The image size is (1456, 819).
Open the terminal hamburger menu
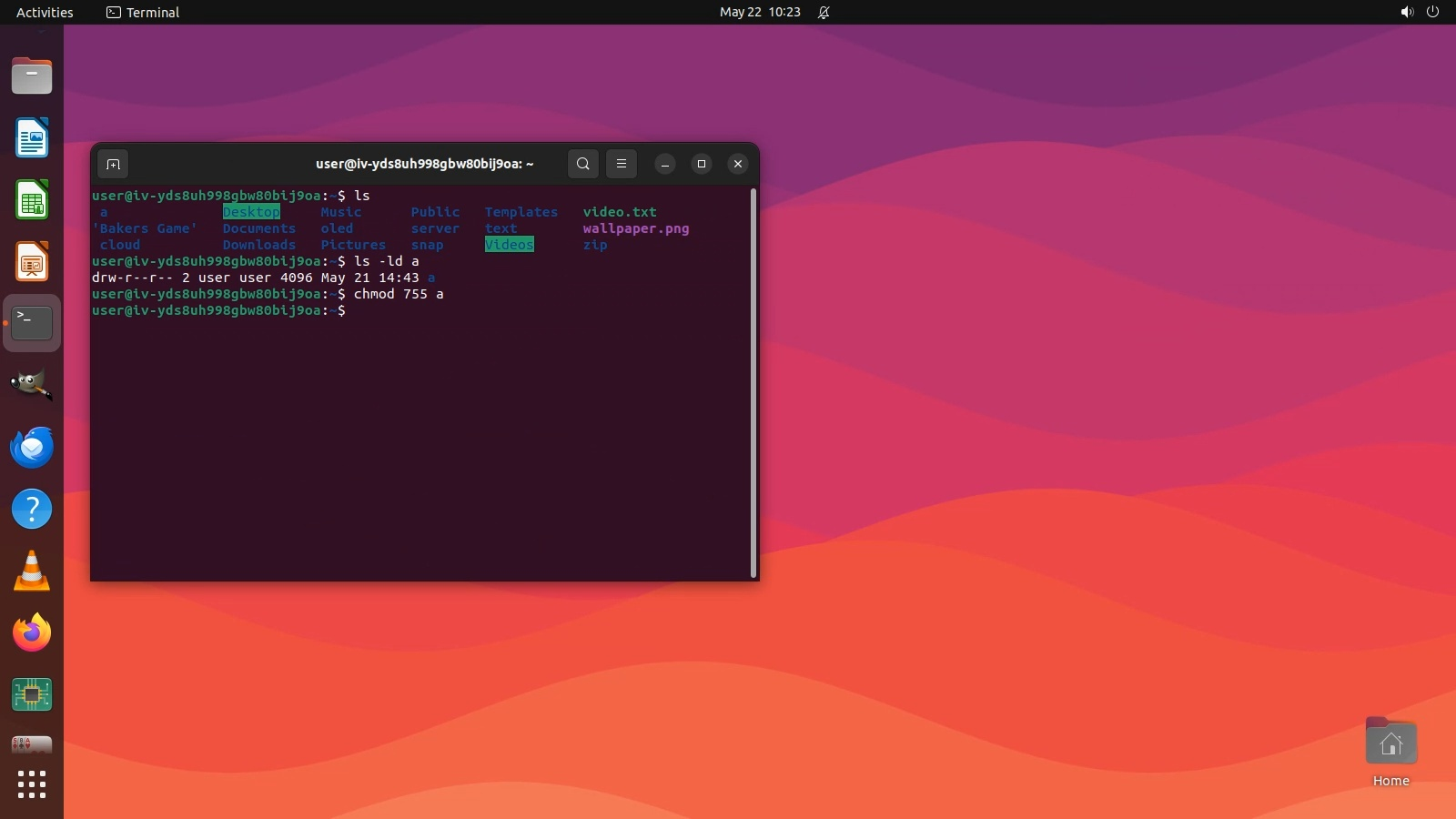click(x=622, y=164)
